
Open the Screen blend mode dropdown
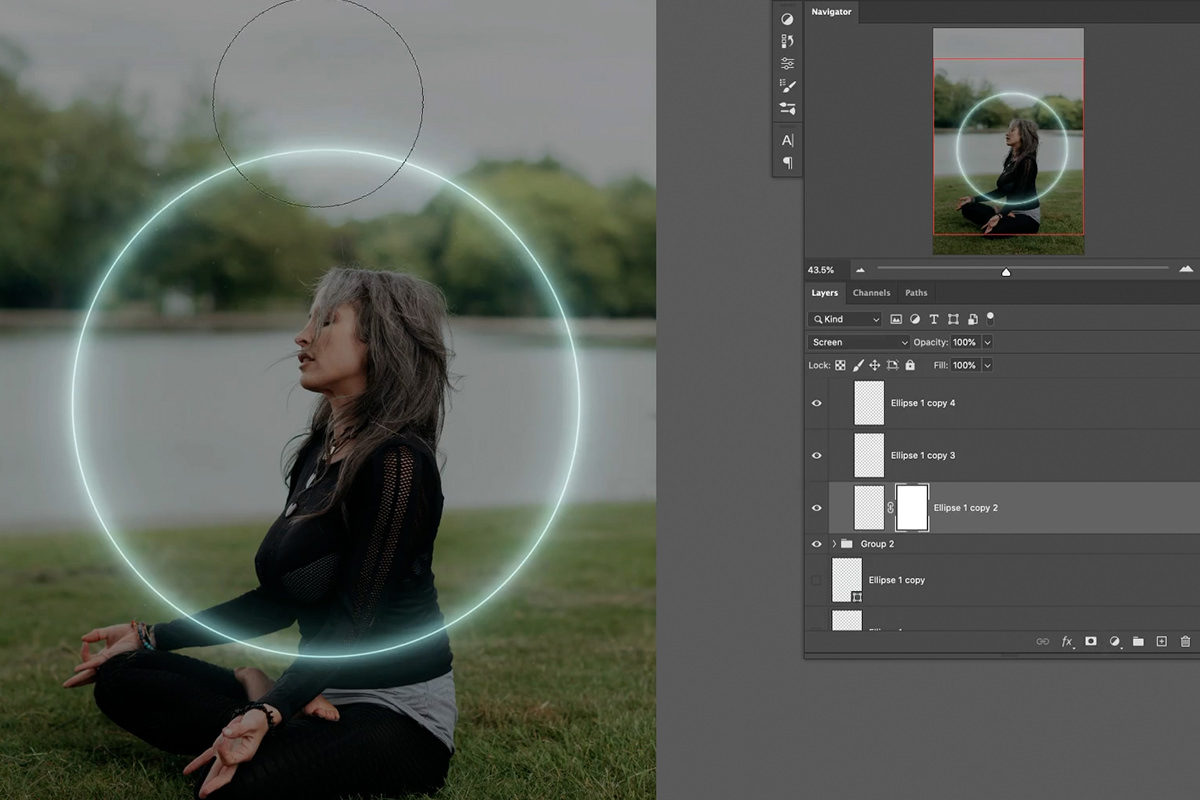coord(858,342)
